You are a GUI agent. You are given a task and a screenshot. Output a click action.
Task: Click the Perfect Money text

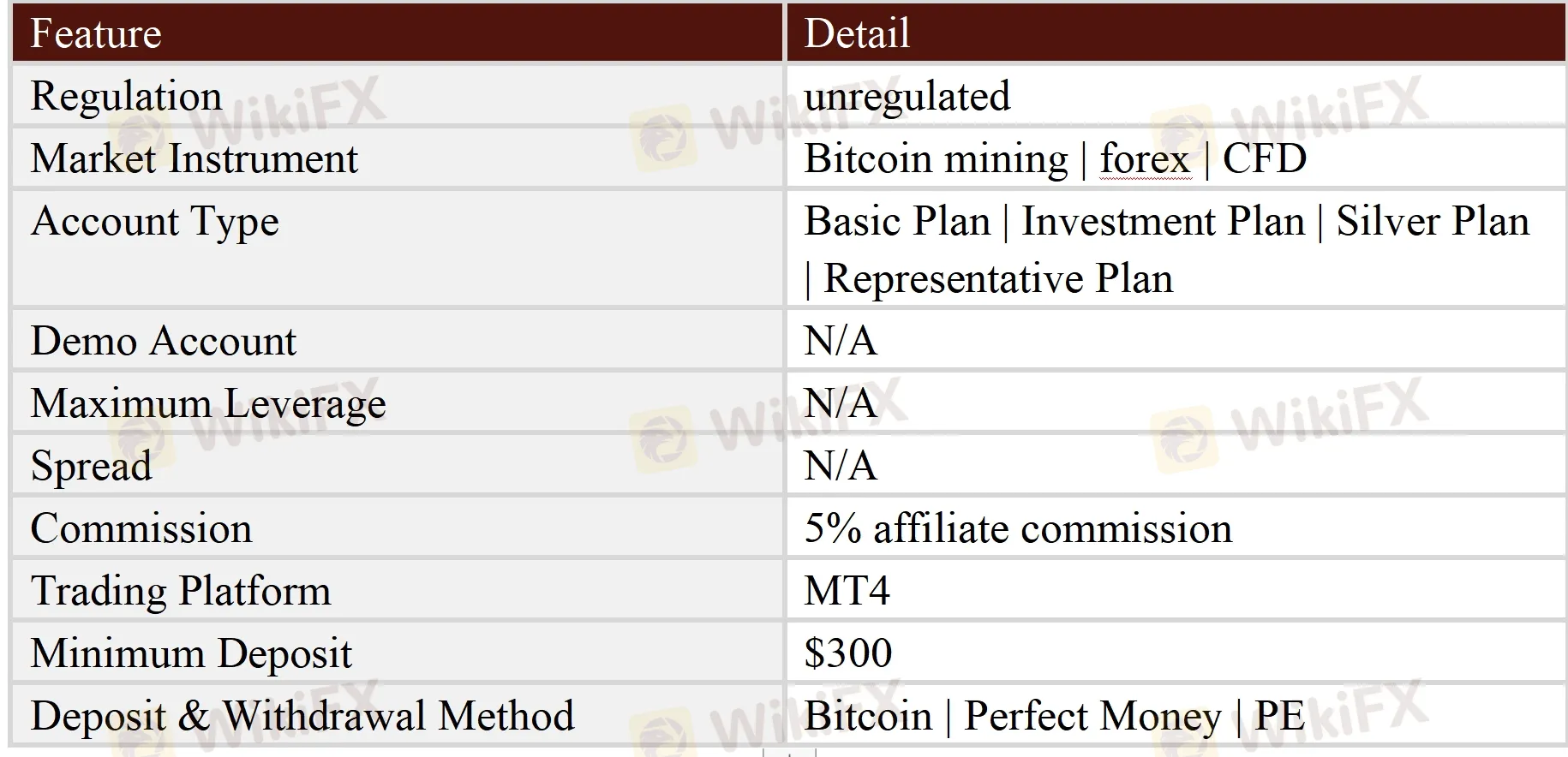click(x=1092, y=717)
